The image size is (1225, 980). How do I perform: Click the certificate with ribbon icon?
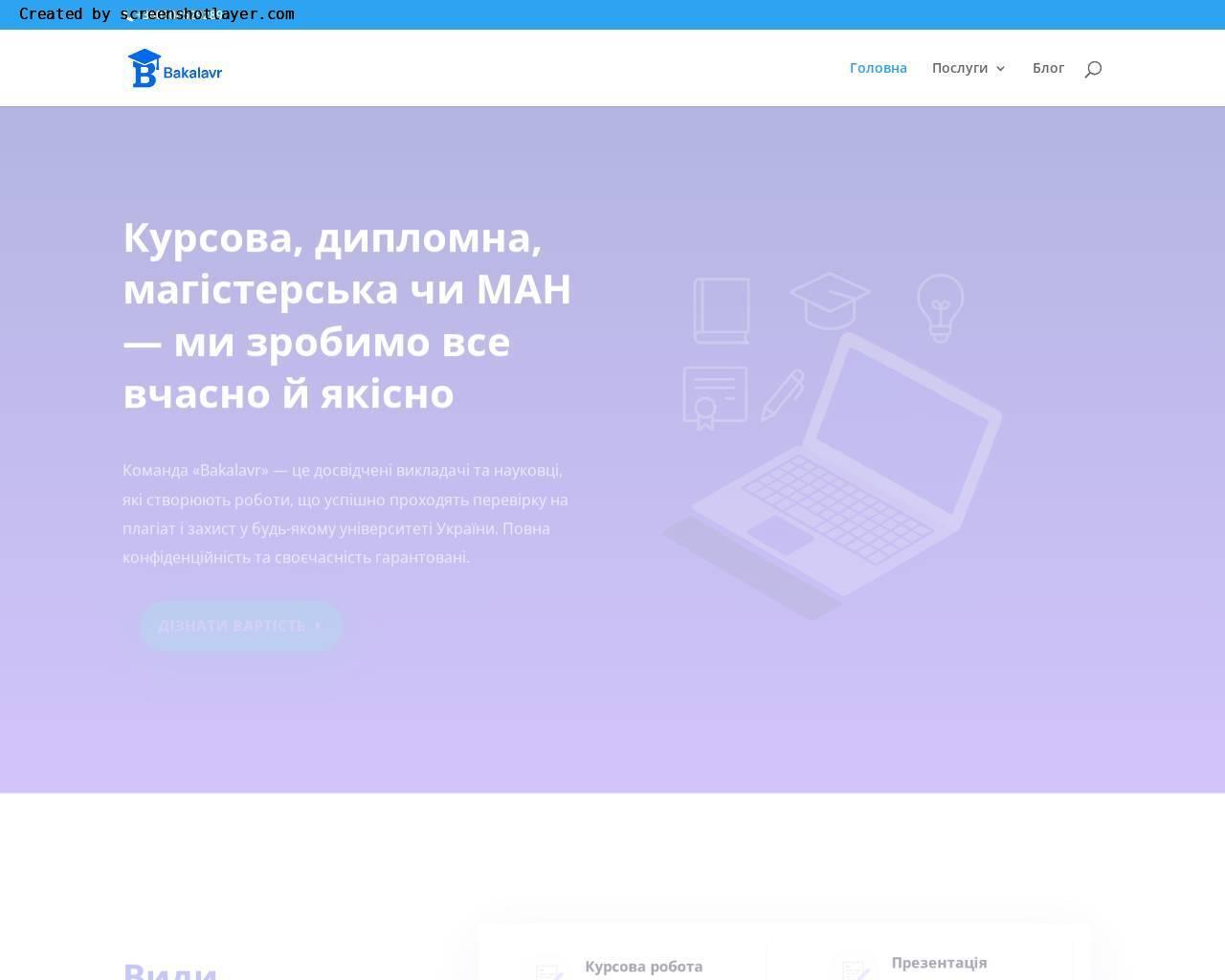point(714,395)
